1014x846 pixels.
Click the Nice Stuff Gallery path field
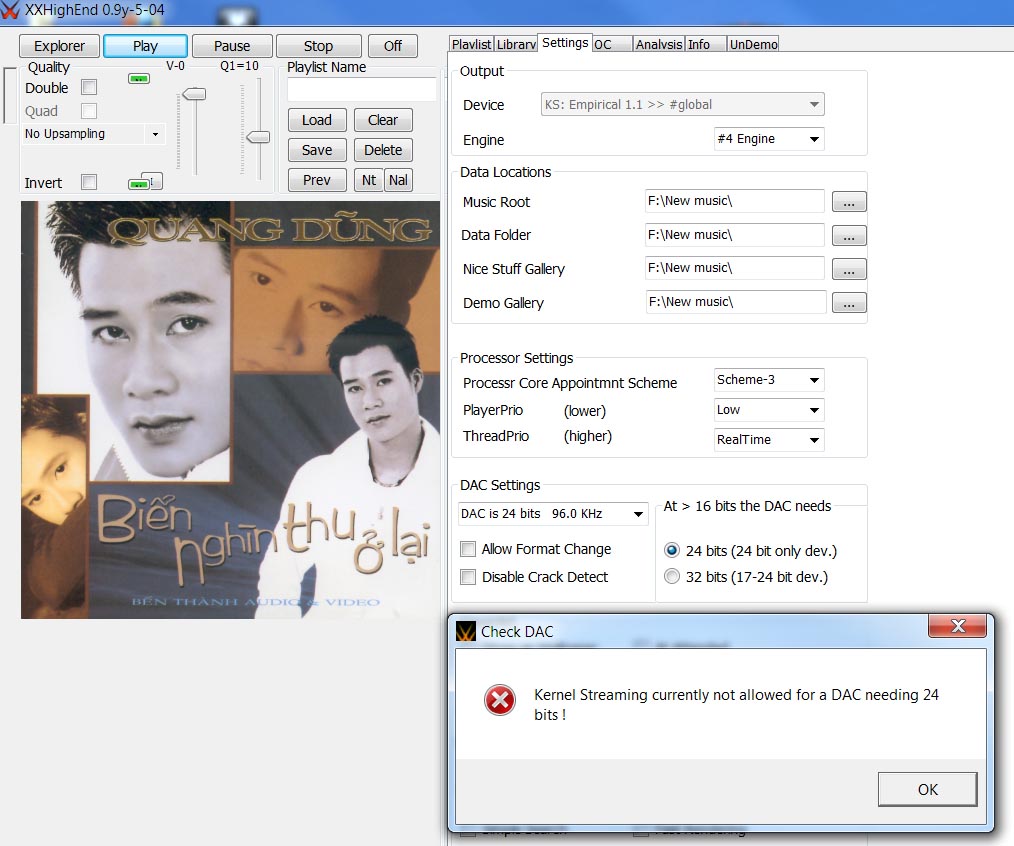pyautogui.click(x=735, y=268)
